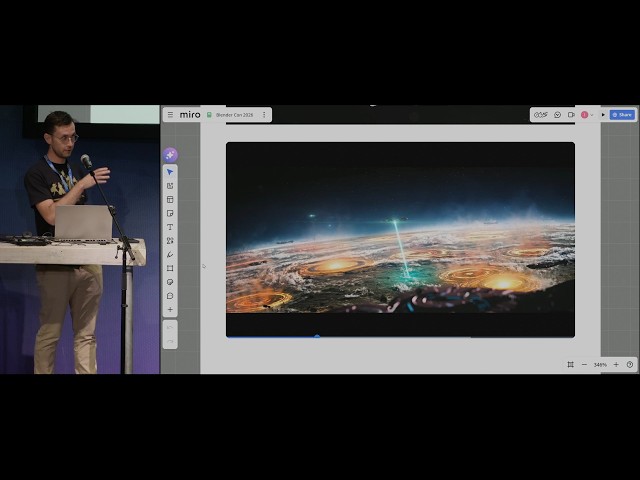Start presentation mode play button
The image size is (640, 480).
point(603,115)
